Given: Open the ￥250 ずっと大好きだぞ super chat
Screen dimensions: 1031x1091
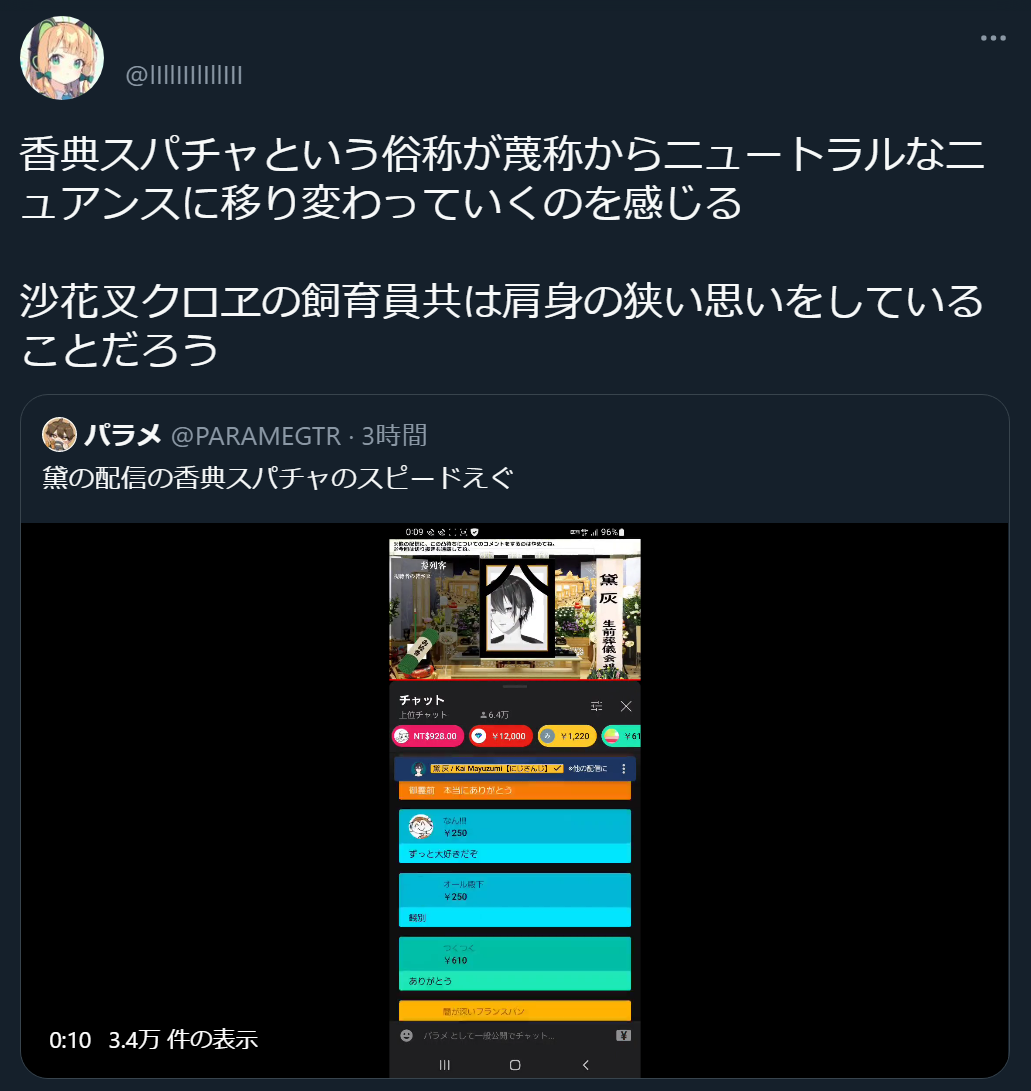Looking at the screenshot, I should pyautogui.click(x=515, y=836).
